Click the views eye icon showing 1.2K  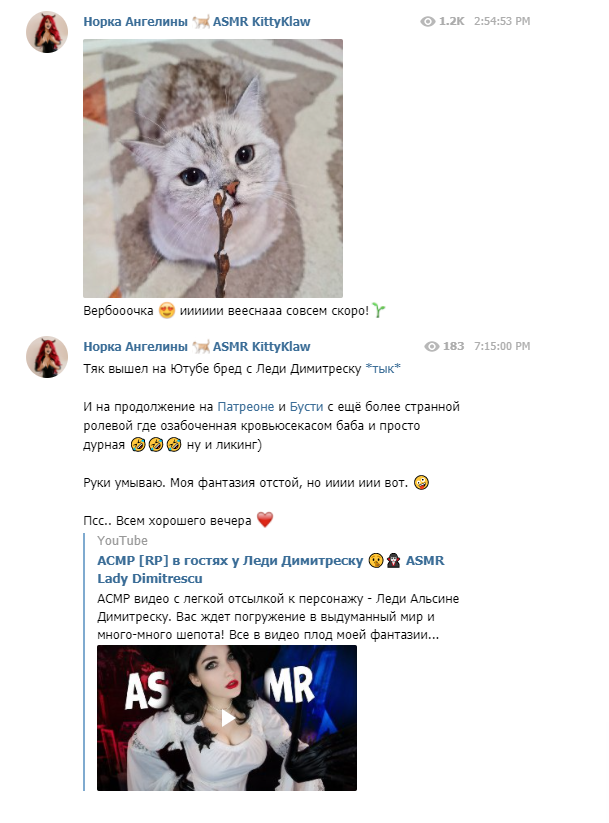point(428,22)
